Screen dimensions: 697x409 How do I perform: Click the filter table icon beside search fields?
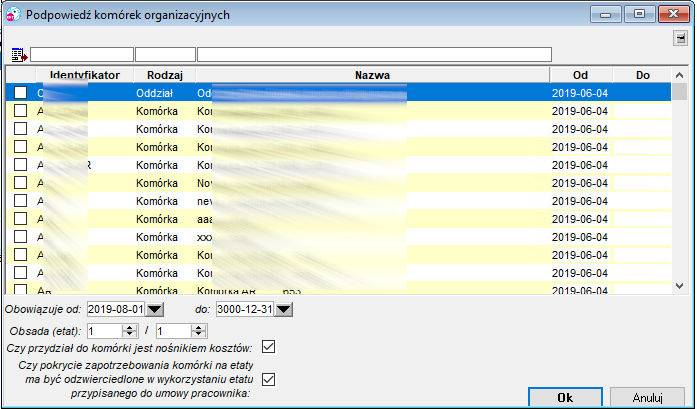[x=19, y=55]
